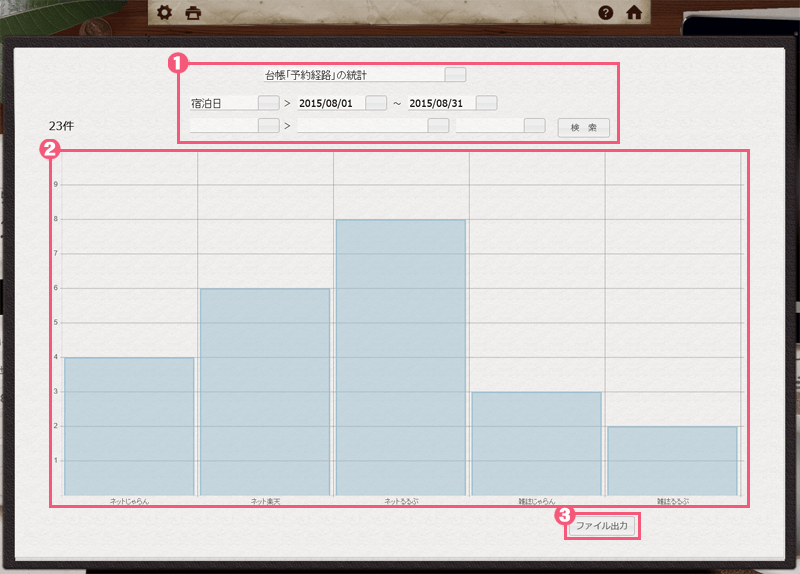Open the 宿泊日 field selector dropdown
Viewport: 800px width, 574px height.
[x=268, y=103]
